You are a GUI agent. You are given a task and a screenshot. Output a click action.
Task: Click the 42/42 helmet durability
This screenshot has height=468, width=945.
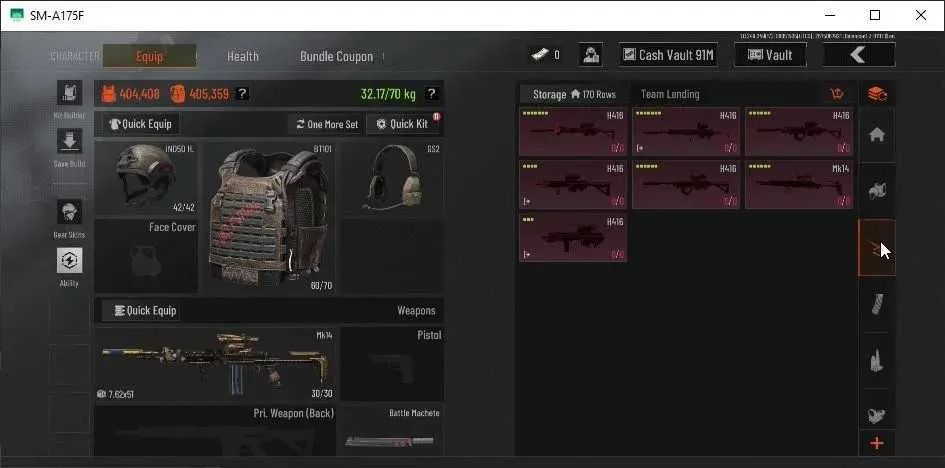pos(183,208)
